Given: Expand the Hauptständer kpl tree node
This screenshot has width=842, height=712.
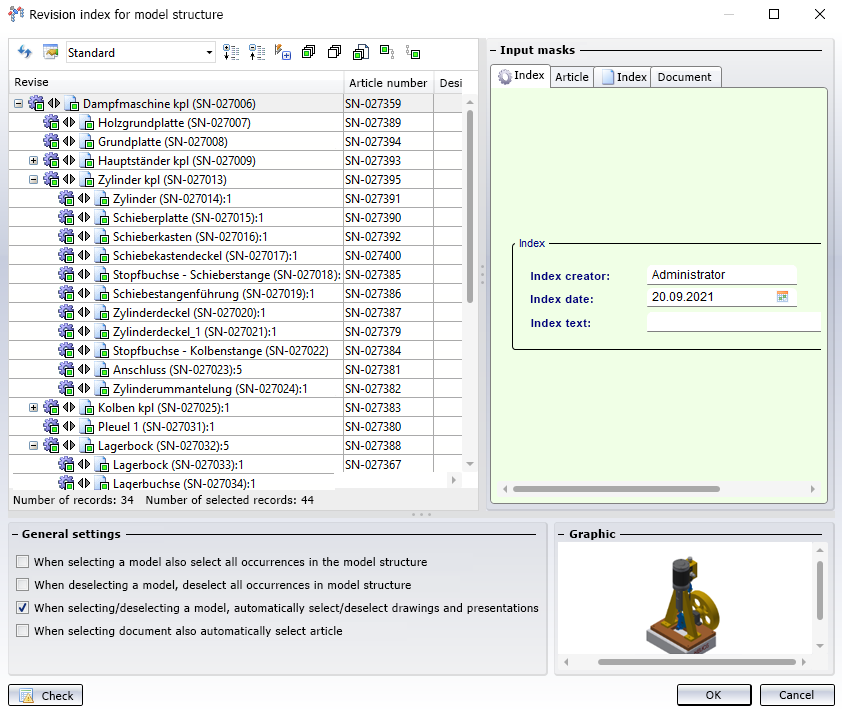Looking at the screenshot, I should pyautogui.click(x=33, y=161).
